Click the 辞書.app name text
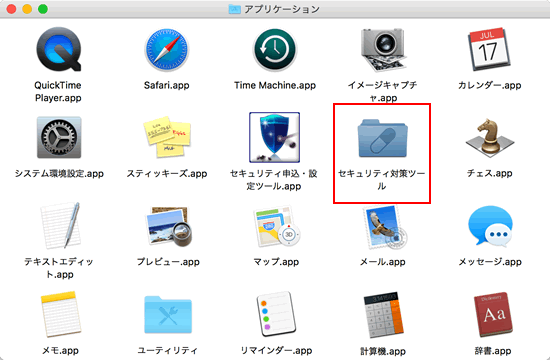The height and width of the screenshot is (360, 550). click(493, 351)
